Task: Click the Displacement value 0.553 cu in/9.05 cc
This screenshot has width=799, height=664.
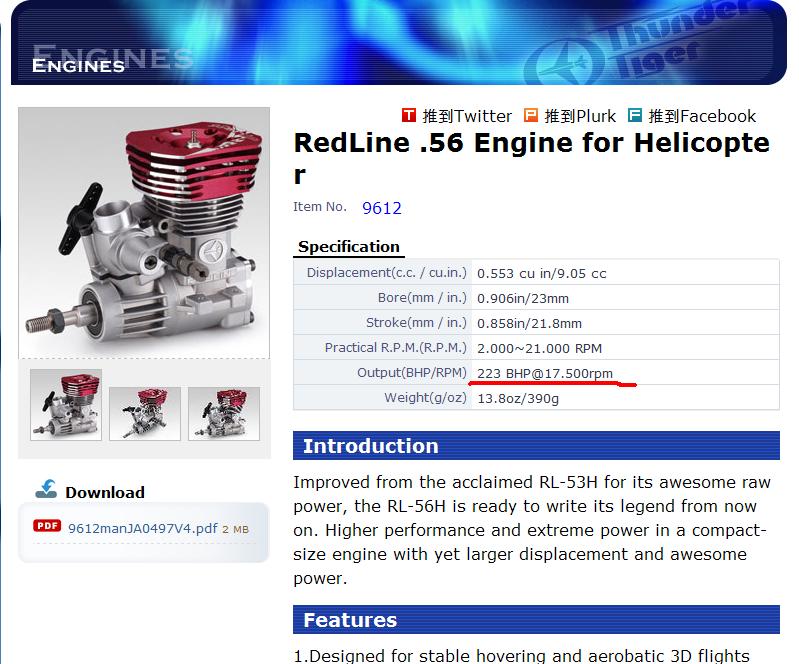Action: pos(542,273)
